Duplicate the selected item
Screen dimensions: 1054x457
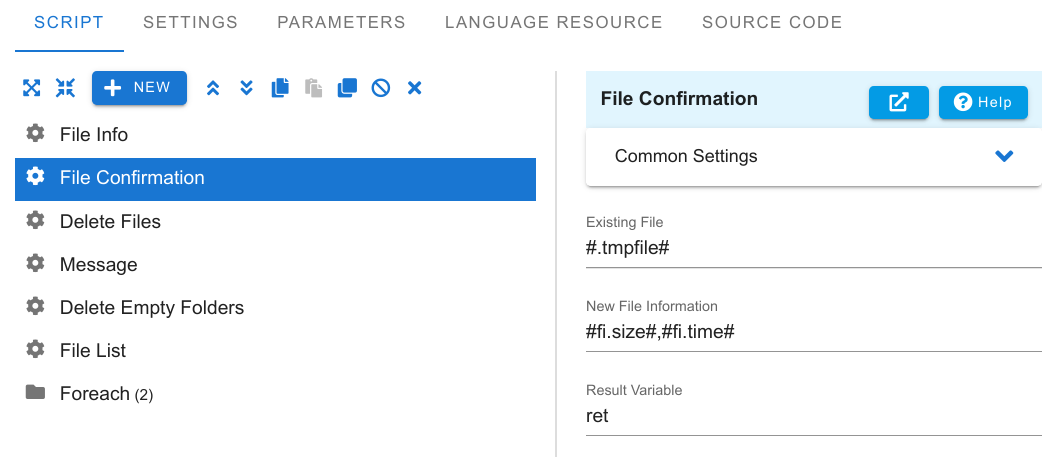pyautogui.click(x=348, y=87)
